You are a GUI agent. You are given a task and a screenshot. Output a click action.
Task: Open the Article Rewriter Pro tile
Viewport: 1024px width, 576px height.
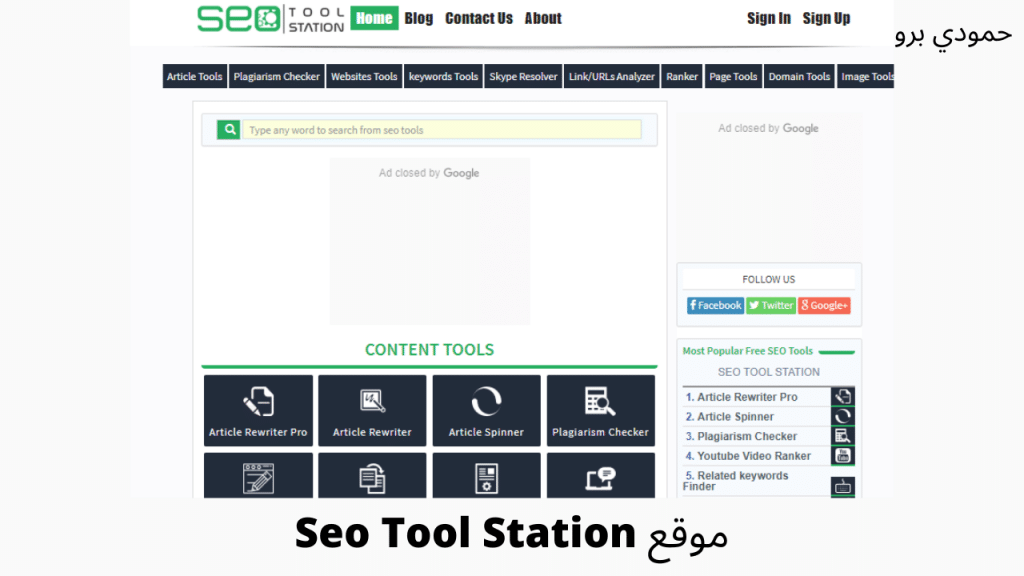[258, 410]
